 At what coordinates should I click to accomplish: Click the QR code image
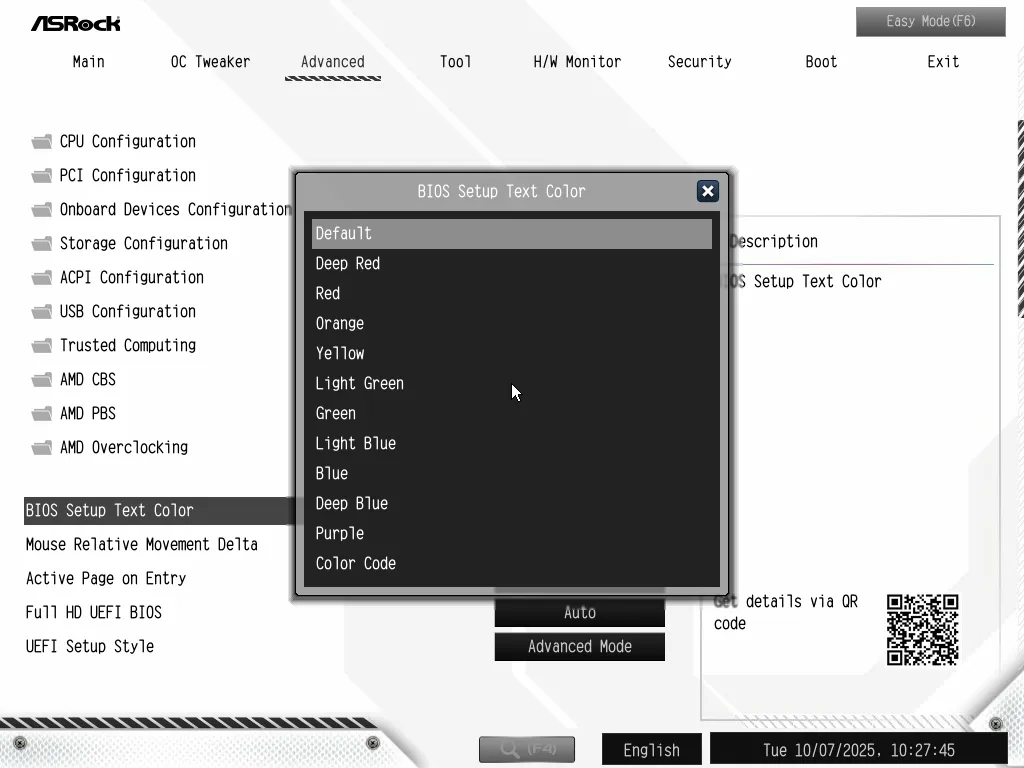tap(922, 630)
